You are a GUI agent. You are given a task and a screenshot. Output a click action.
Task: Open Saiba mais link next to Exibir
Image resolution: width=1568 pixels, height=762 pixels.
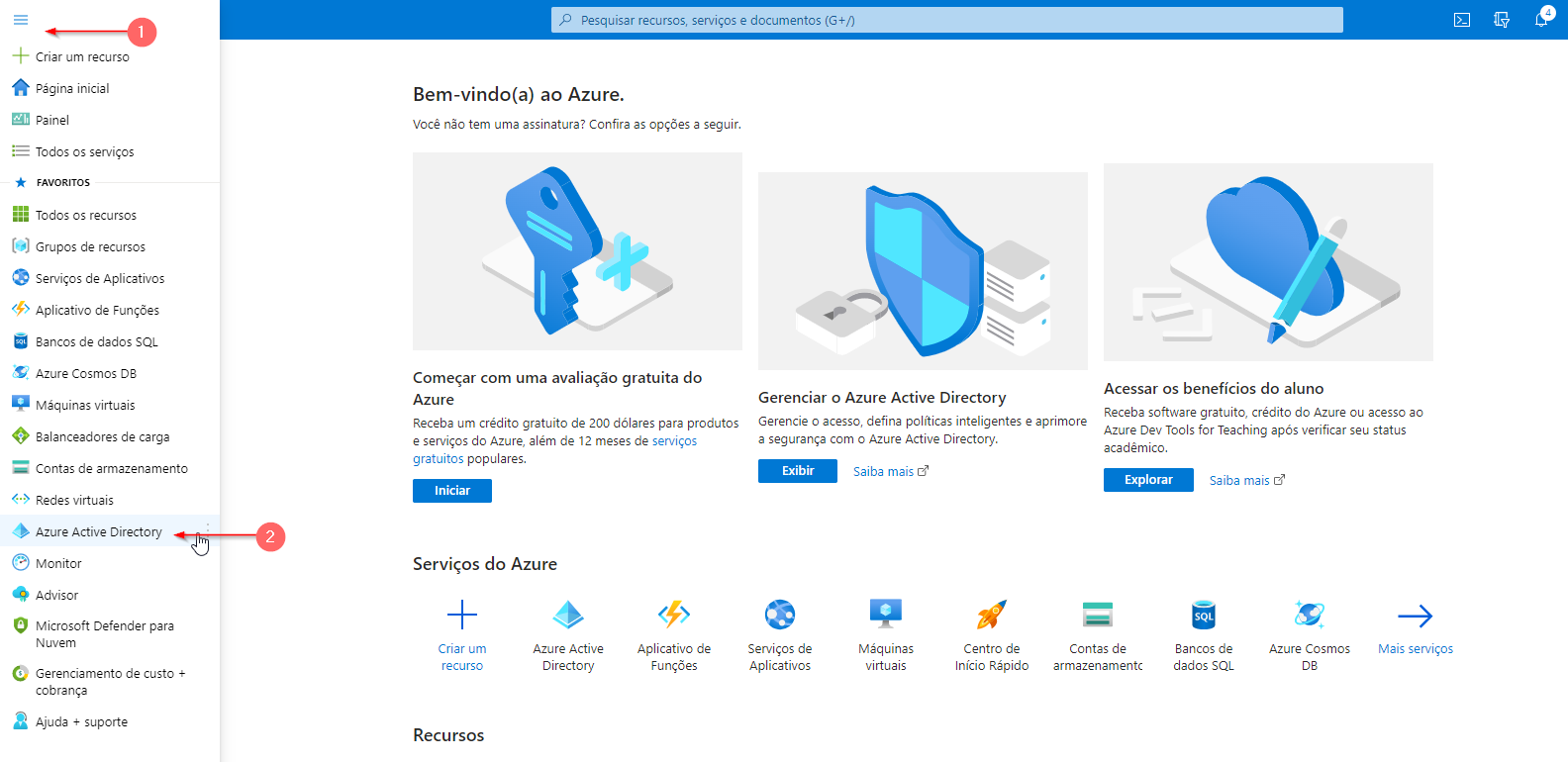coord(891,472)
